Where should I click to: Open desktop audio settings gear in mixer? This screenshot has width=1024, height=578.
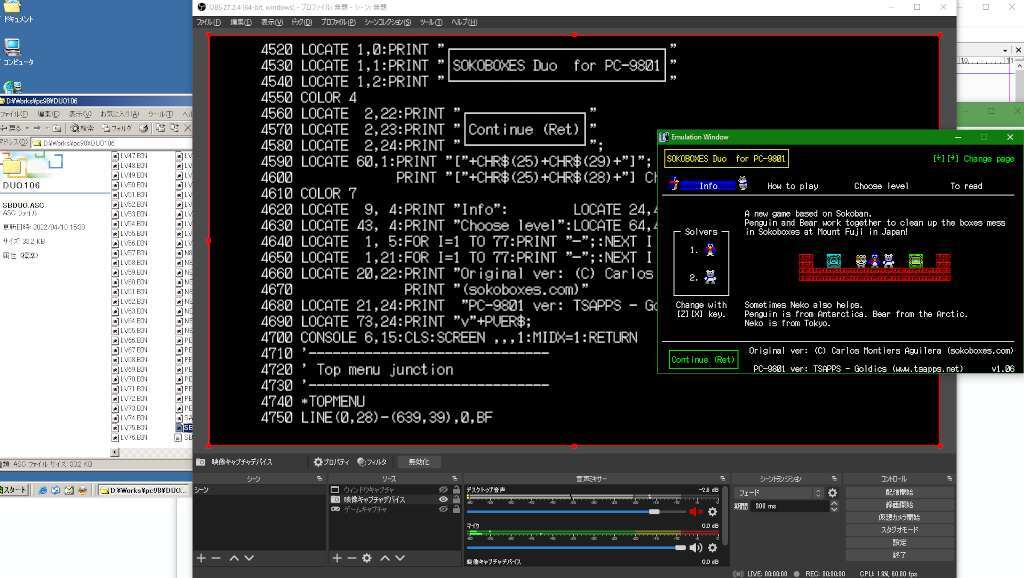[x=712, y=512]
